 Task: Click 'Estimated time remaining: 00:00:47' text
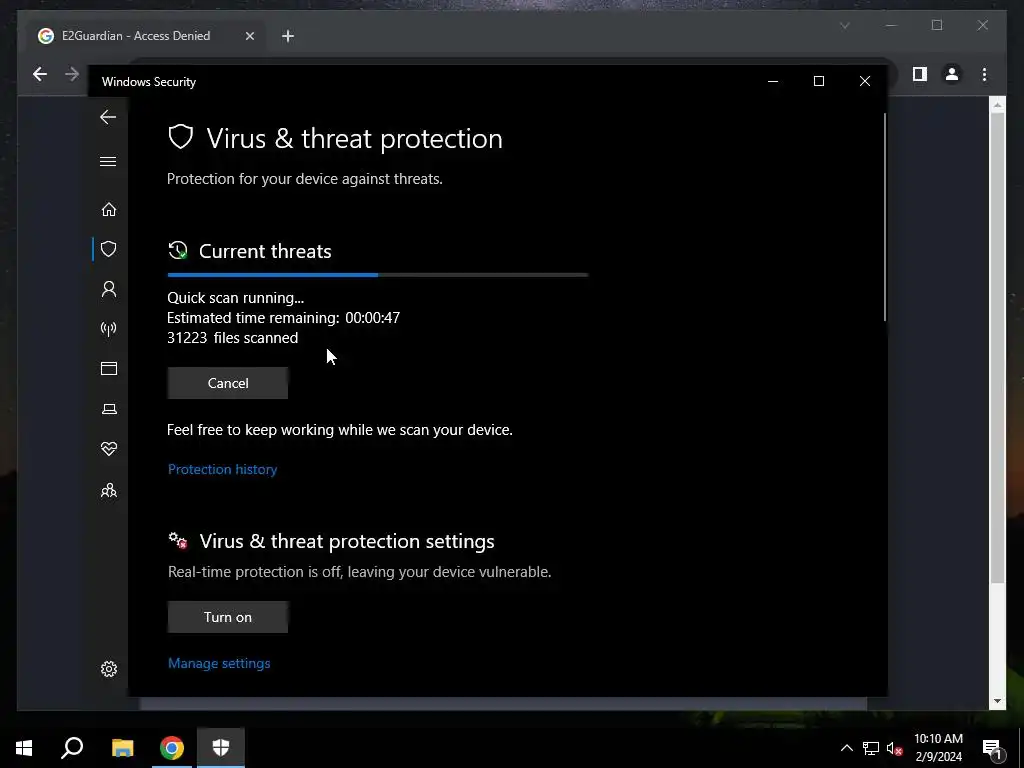pos(283,318)
